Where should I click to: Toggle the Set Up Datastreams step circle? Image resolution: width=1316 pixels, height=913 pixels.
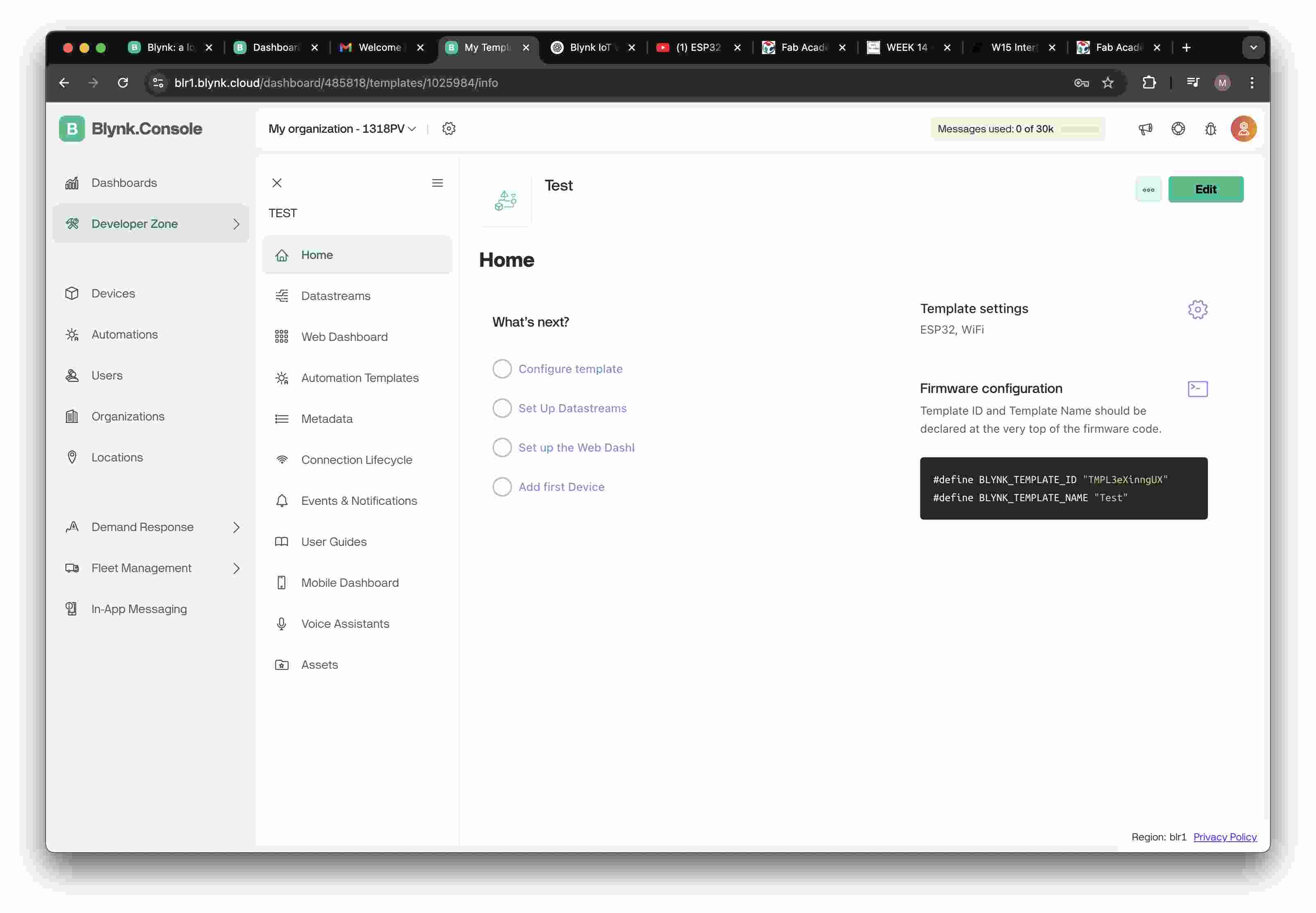[x=502, y=409]
